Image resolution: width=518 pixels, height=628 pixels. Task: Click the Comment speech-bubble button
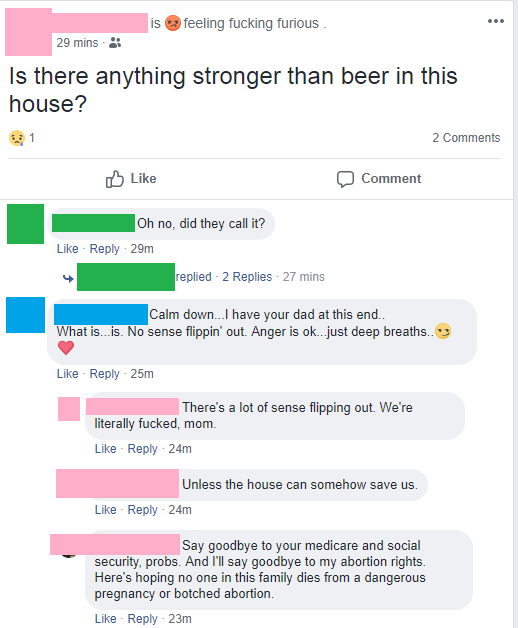[379, 179]
